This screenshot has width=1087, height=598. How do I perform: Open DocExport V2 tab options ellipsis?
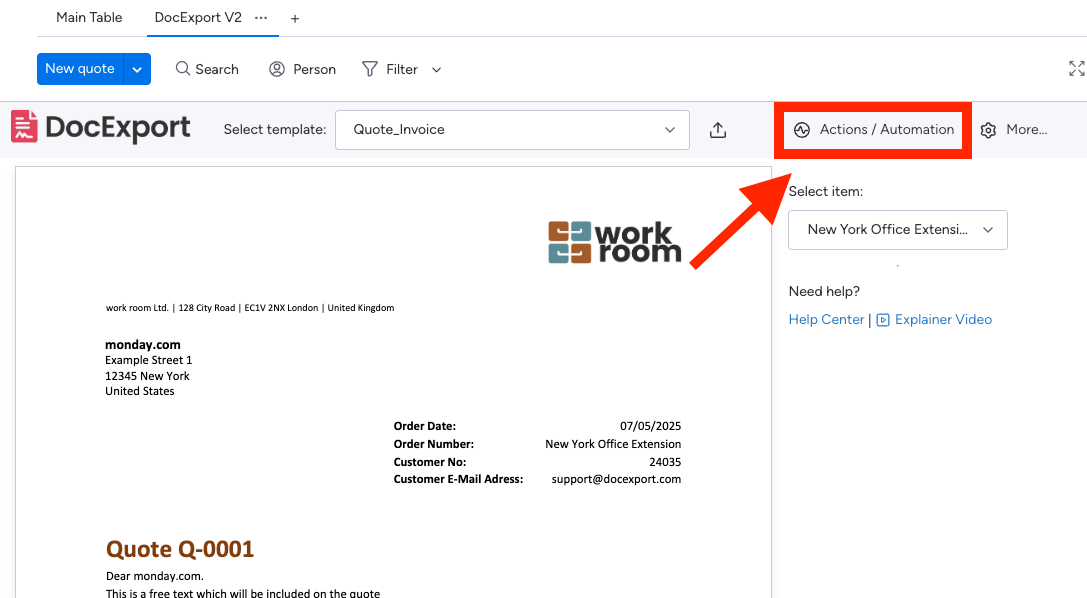coord(261,18)
